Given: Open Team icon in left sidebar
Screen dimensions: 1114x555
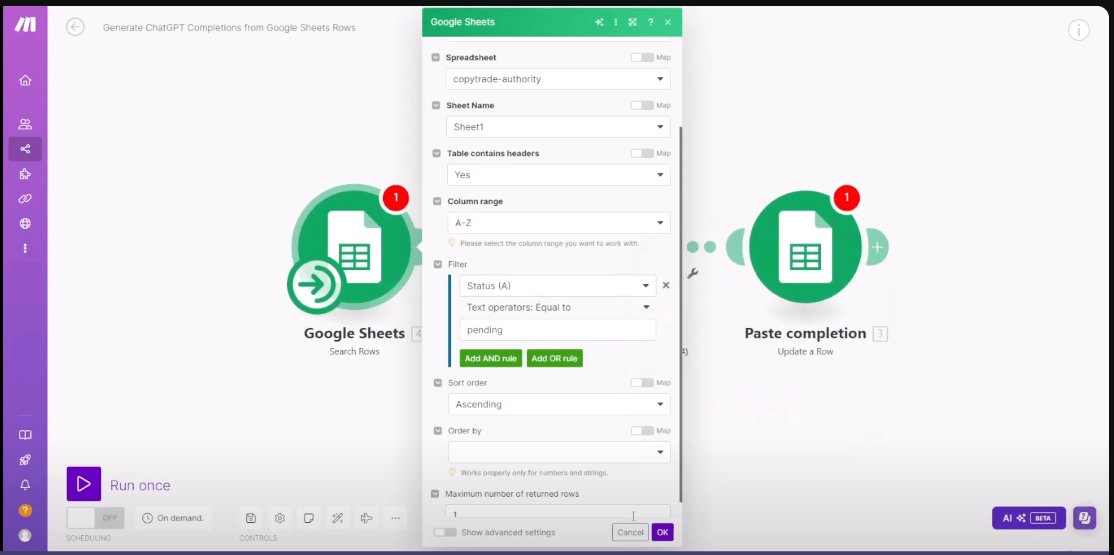Looking at the screenshot, I should (25, 124).
